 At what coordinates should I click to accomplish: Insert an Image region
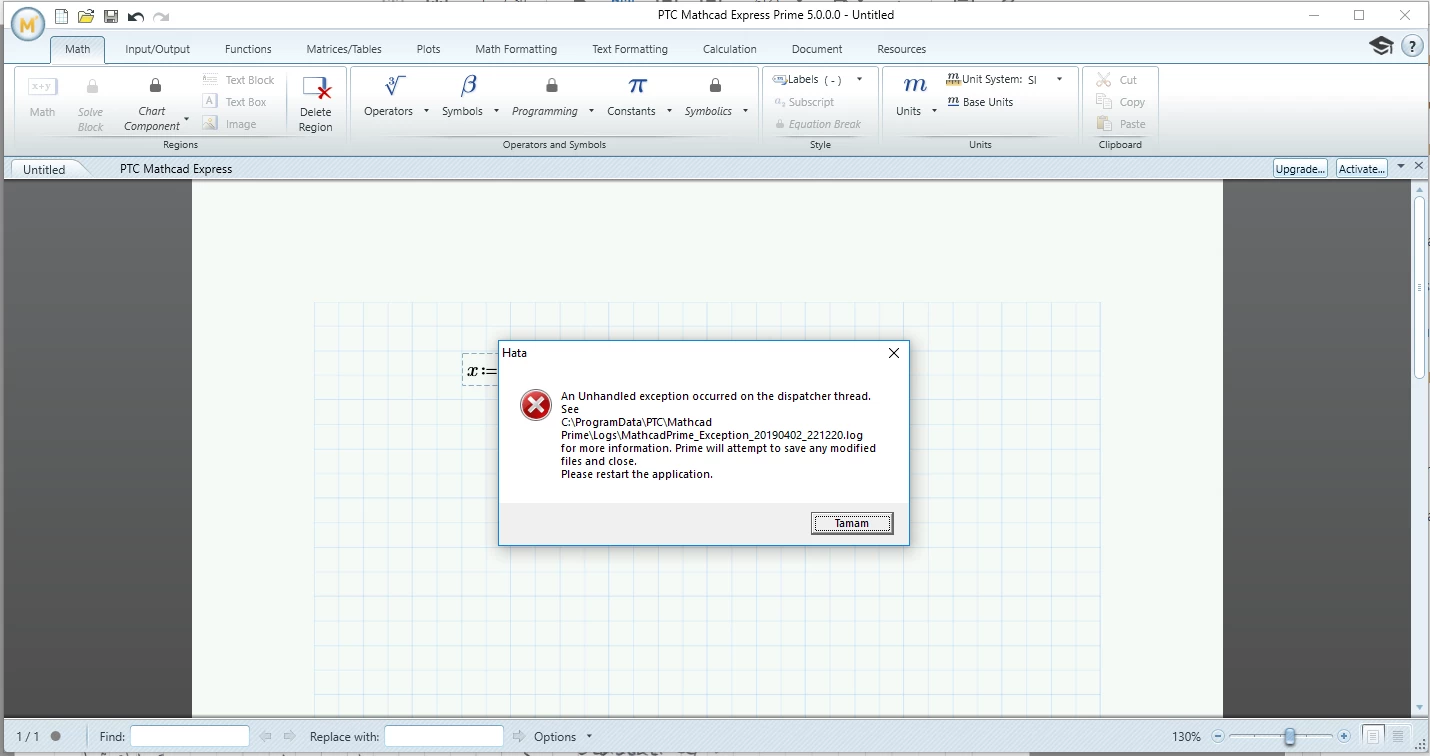(229, 124)
